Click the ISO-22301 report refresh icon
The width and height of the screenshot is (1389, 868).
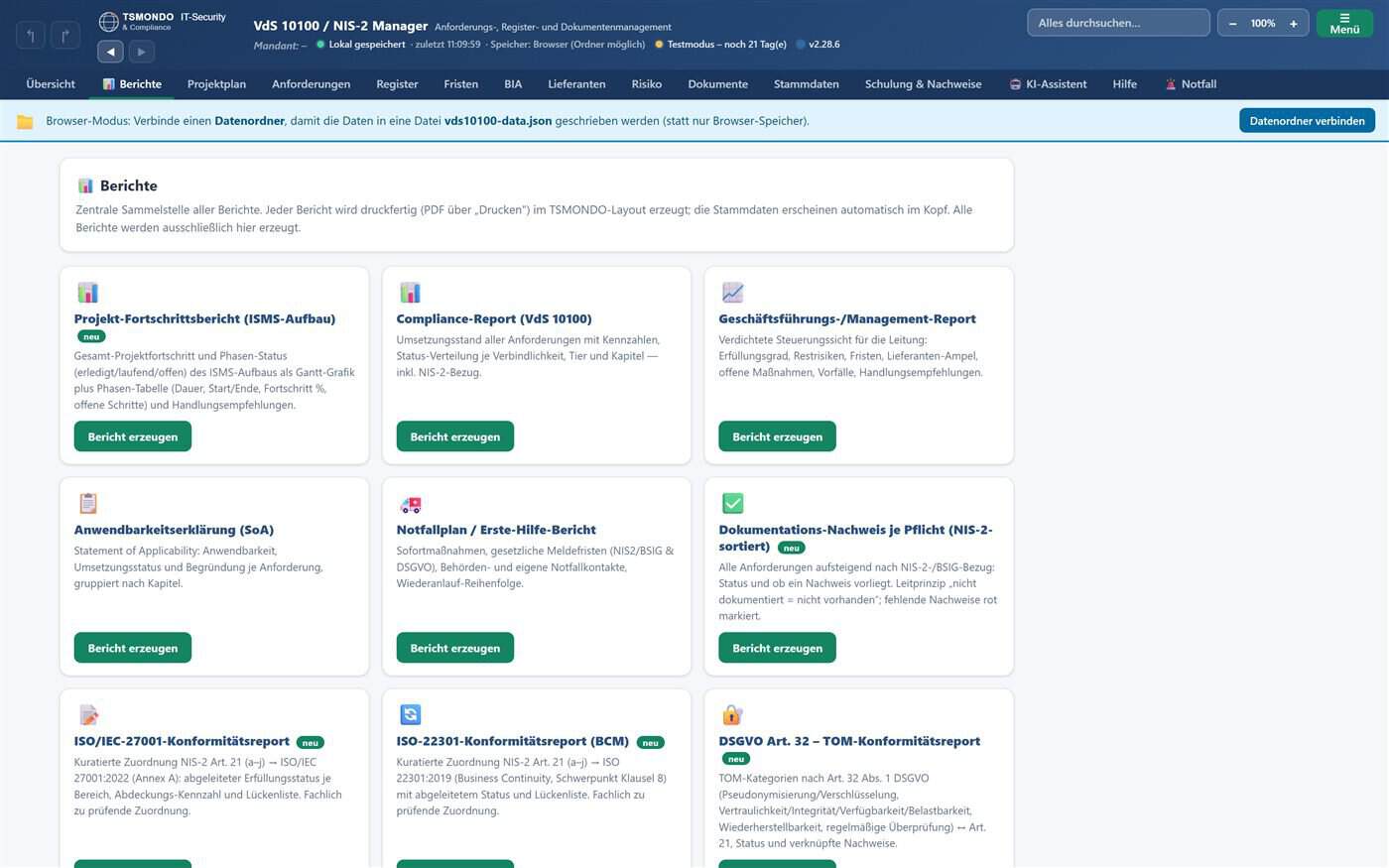pos(410,714)
